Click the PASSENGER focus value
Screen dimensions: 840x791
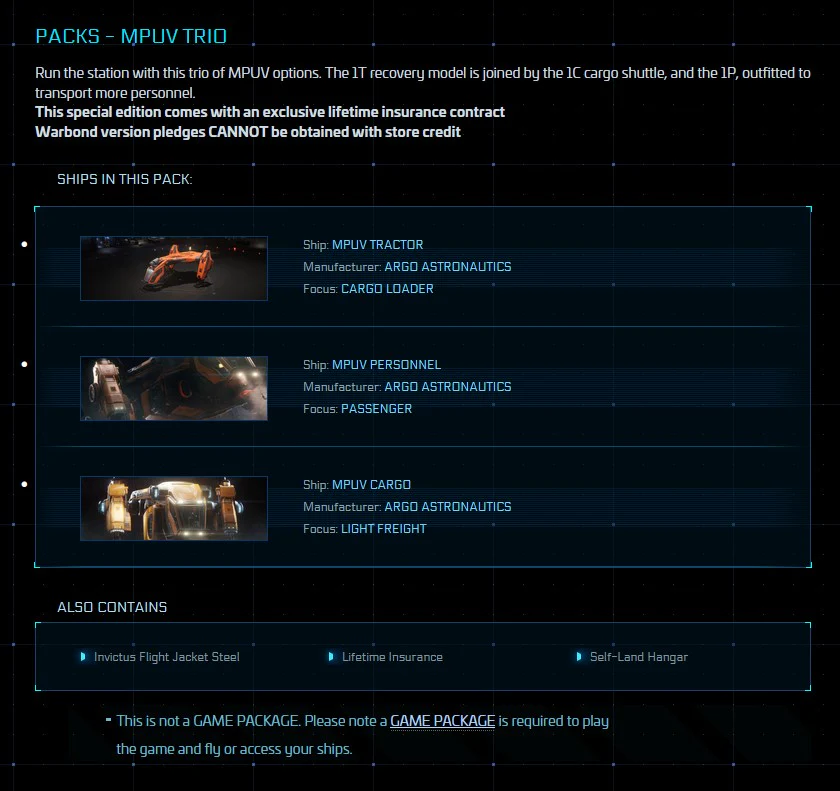click(377, 409)
